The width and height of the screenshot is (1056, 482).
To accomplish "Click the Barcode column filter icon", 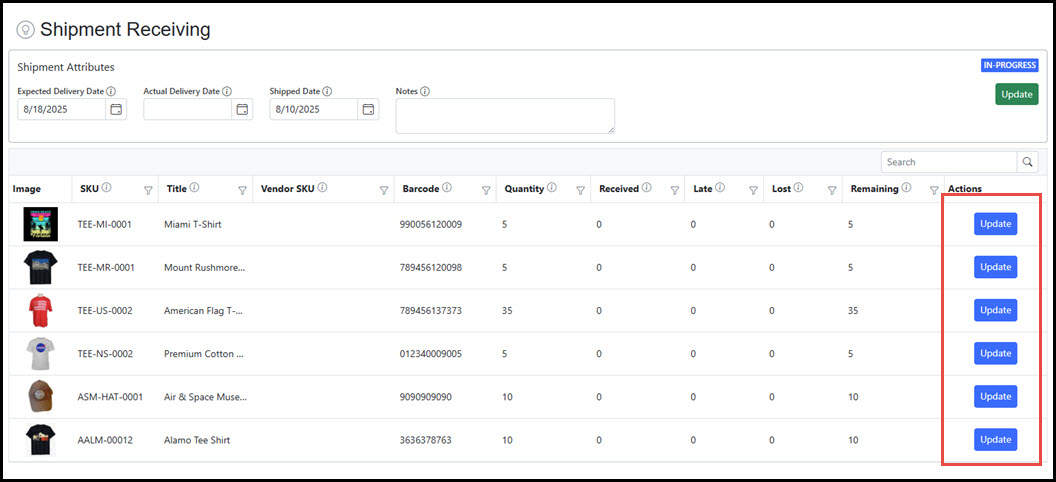I will click(486, 190).
